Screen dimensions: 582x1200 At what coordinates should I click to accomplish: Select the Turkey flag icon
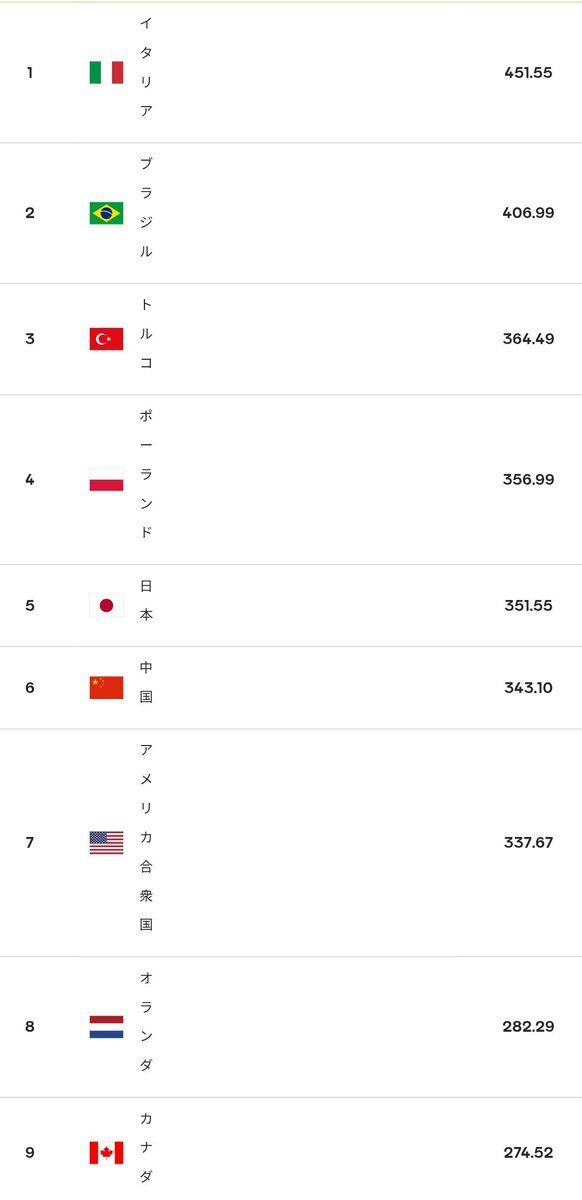[106, 339]
